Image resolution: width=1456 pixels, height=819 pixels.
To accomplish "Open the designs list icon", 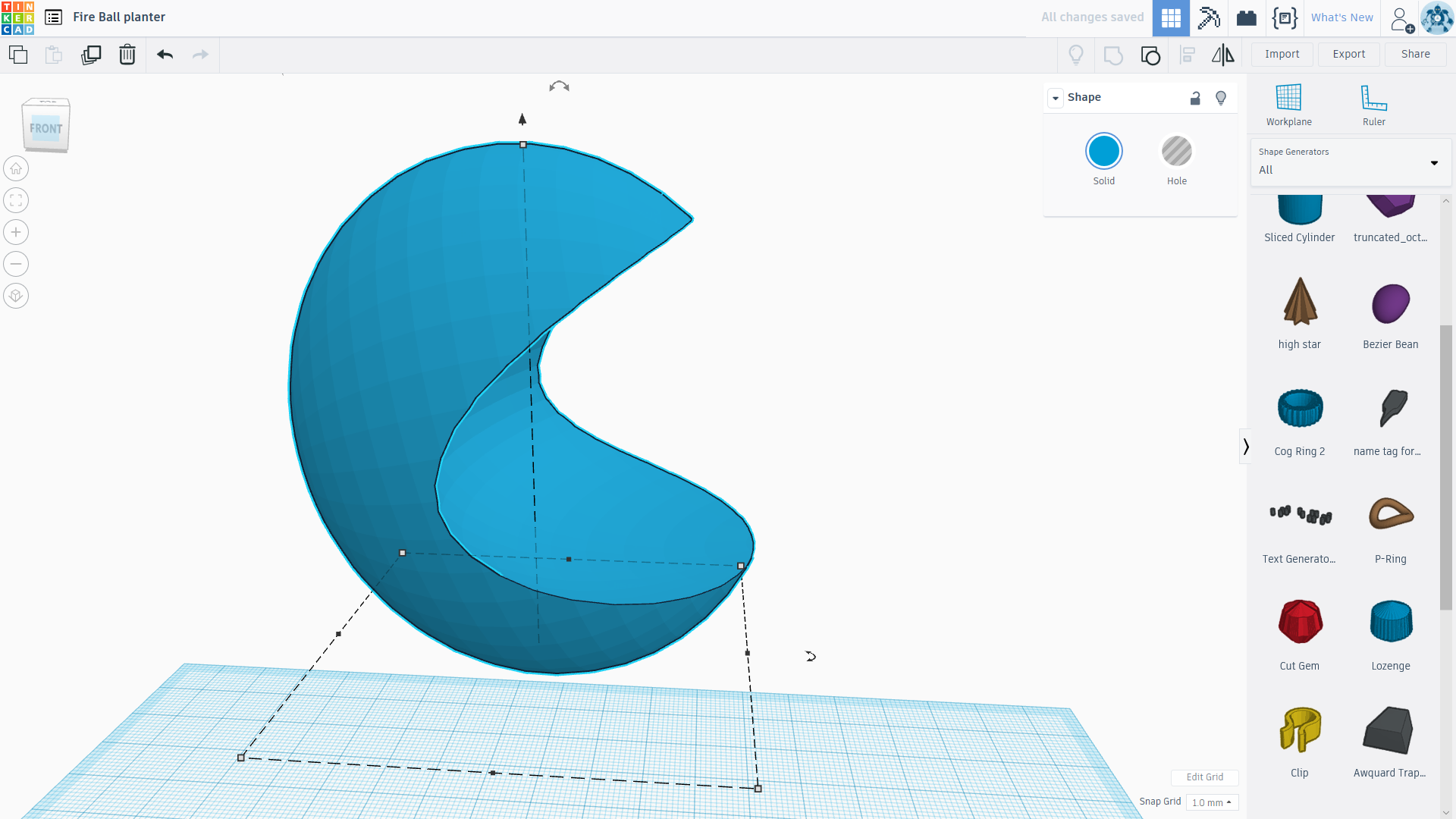I will [53, 17].
